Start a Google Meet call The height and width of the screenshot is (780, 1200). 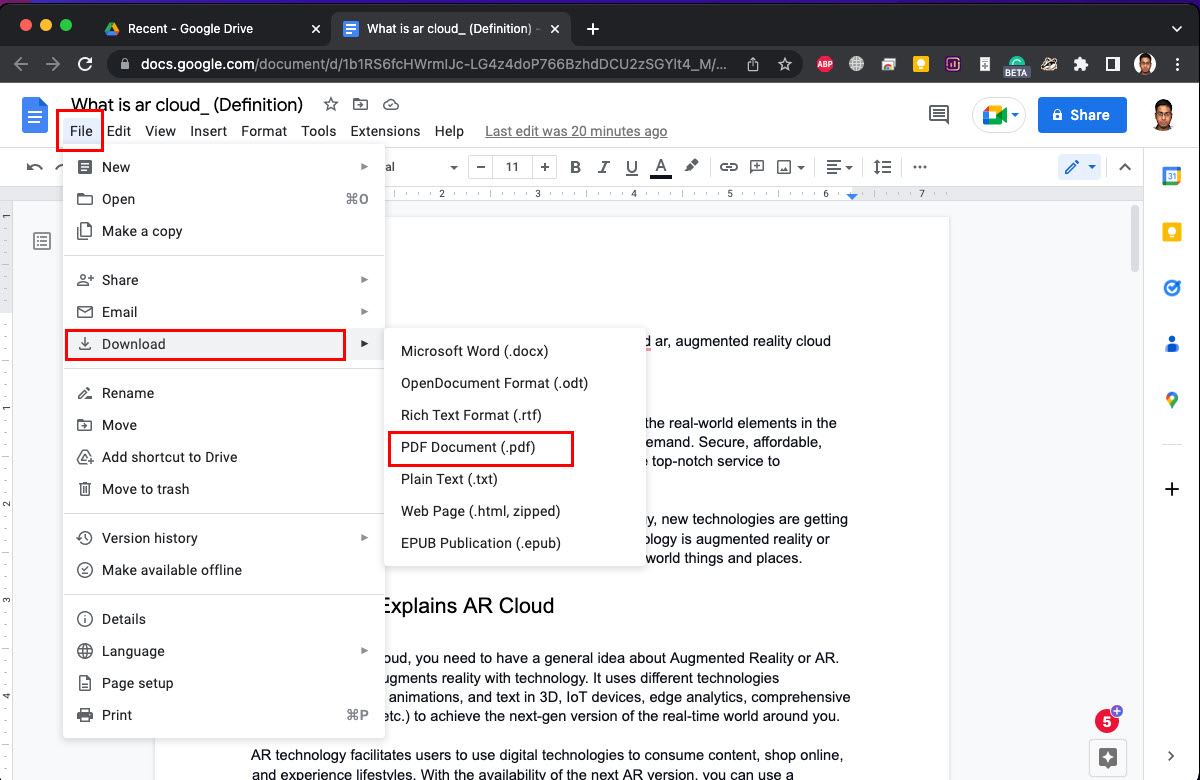[1000, 115]
